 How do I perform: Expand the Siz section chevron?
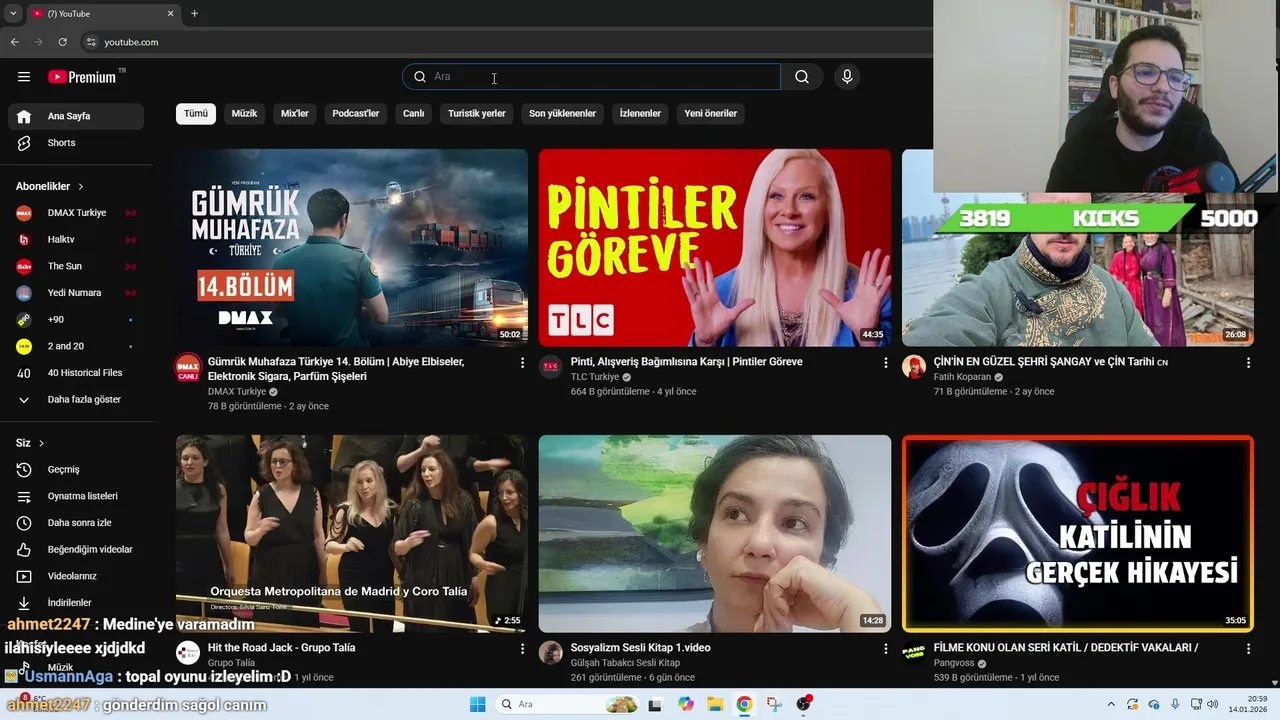(x=41, y=443)
